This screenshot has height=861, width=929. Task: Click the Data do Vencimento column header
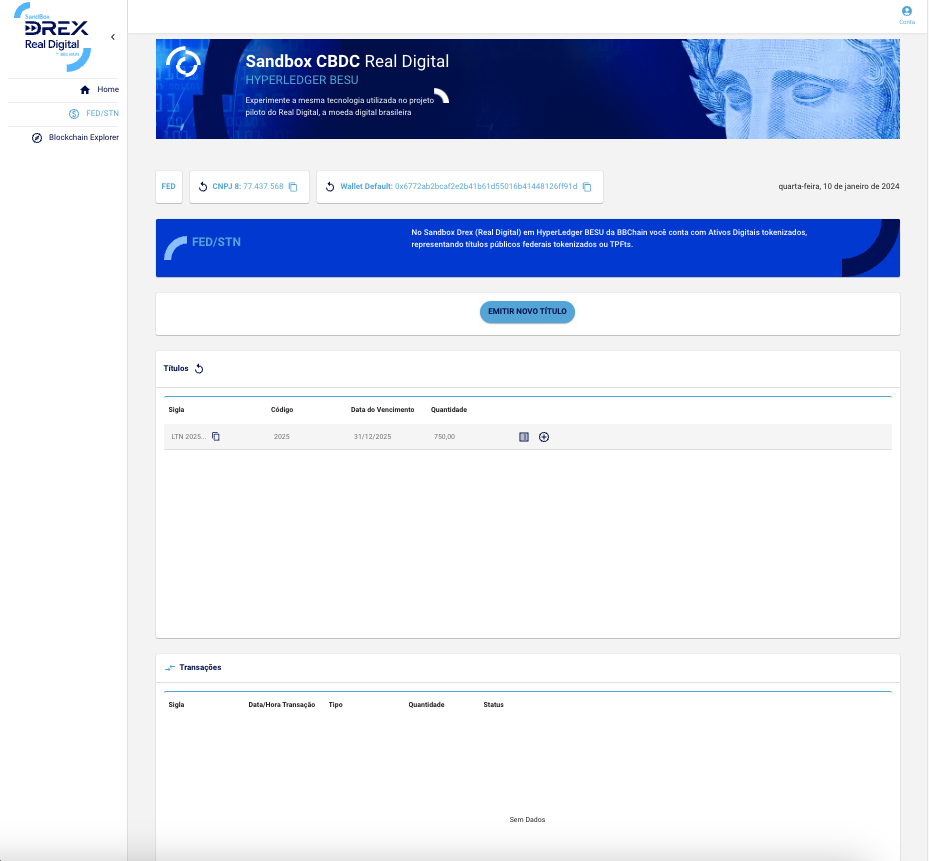click(x=382, y=410)
